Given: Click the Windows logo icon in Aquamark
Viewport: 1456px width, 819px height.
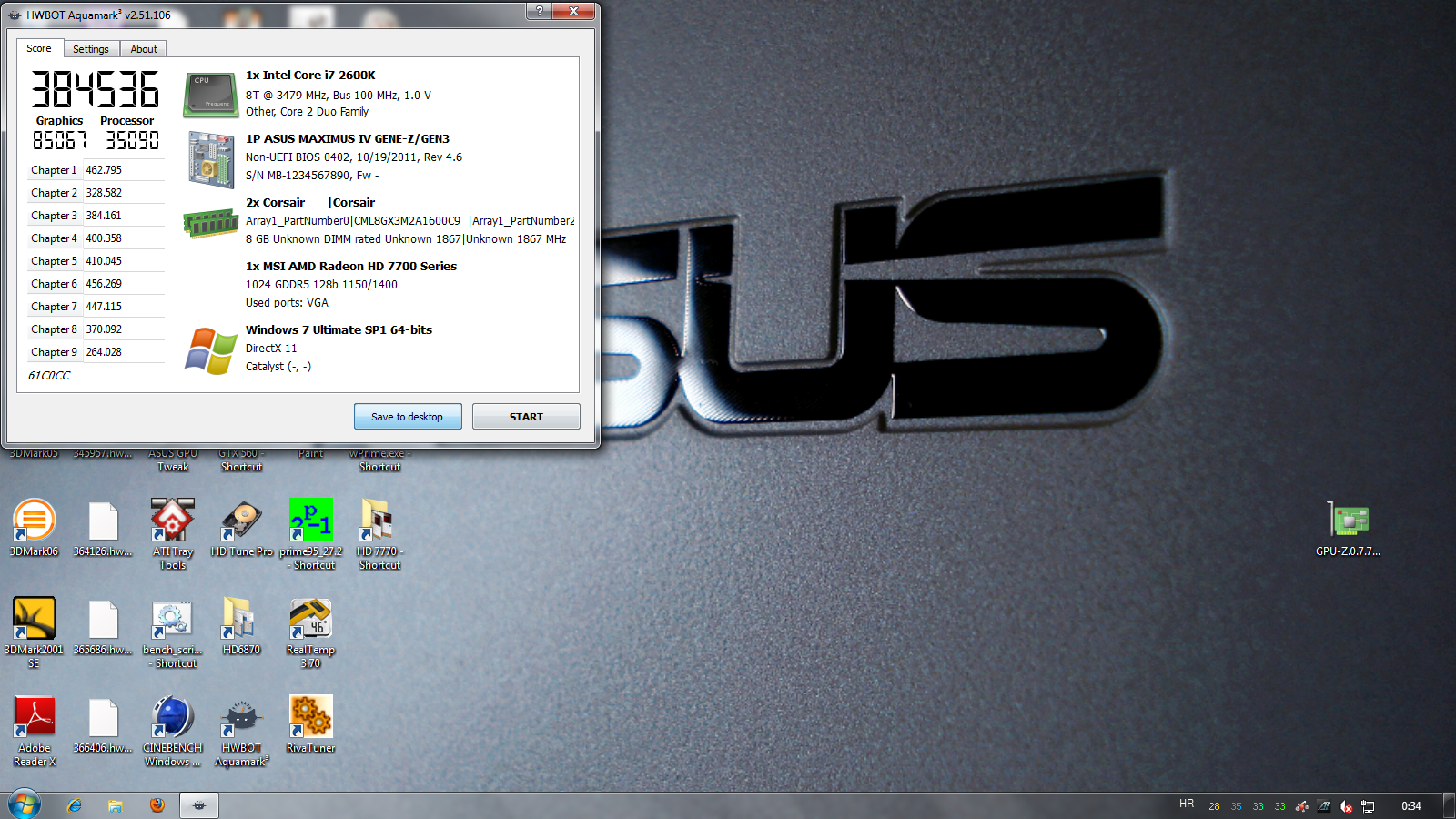Looking at the screenshot, I should pos(211,351).
